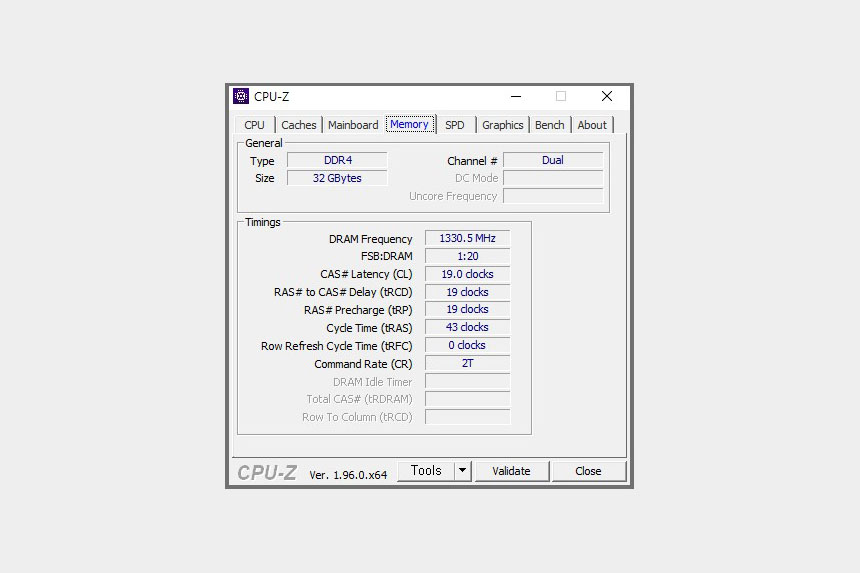Click the Close button at bottom
The image size is (860, 573).
[588, 471]
